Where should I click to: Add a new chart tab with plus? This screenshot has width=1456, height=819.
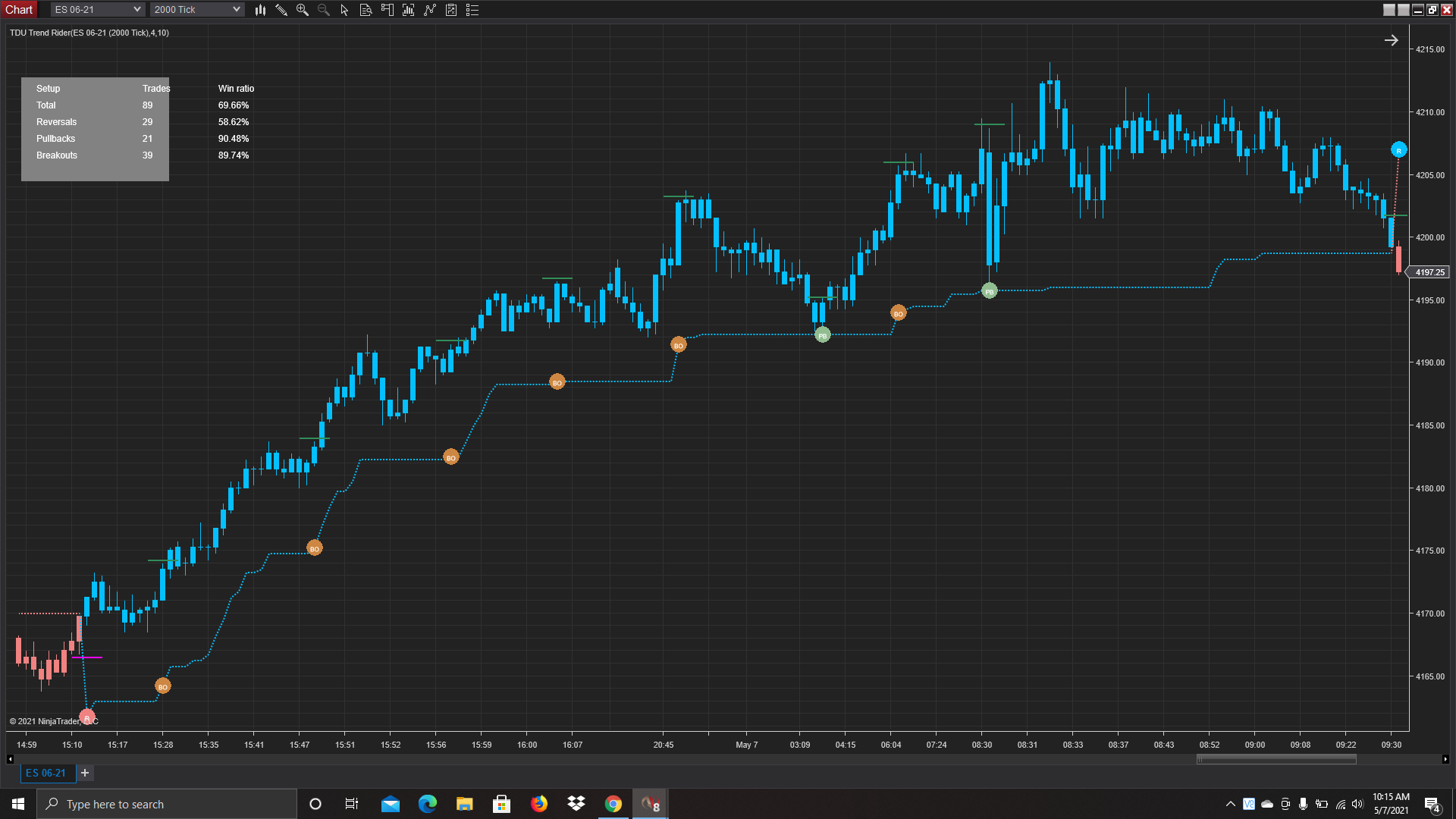pos(85,773)
